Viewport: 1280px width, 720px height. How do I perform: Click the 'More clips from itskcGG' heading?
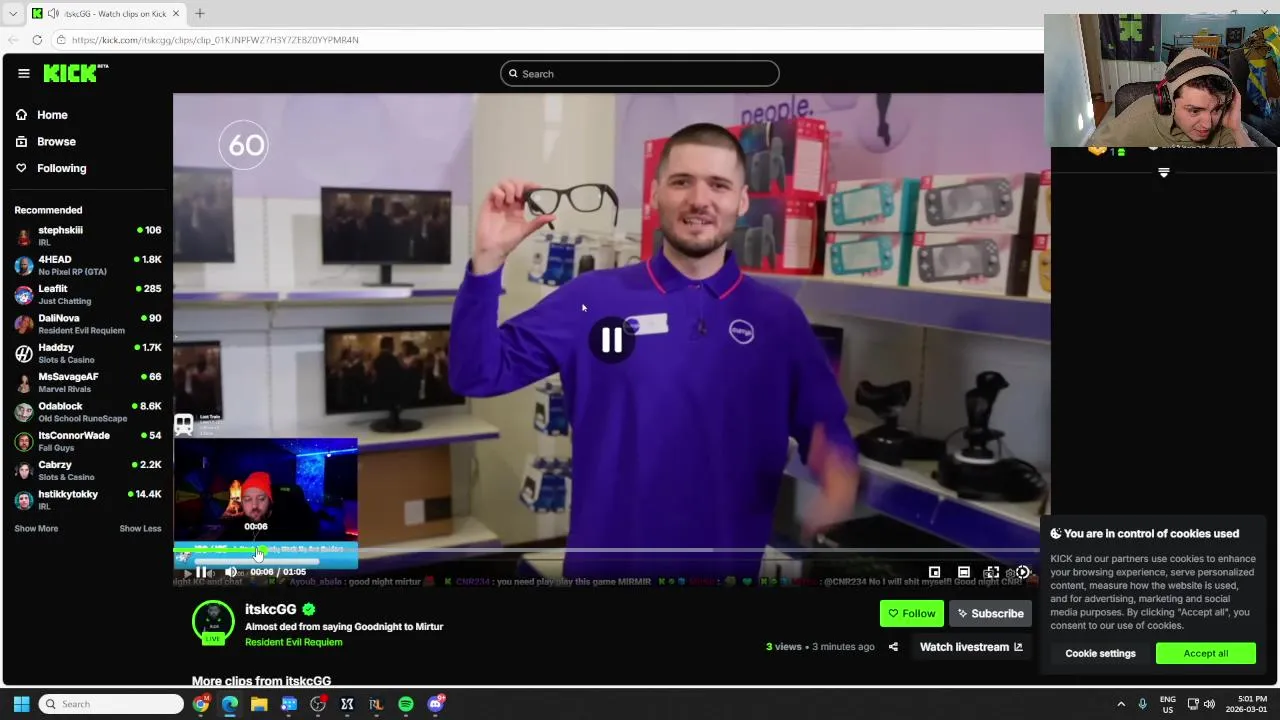[x=261, y=681]
